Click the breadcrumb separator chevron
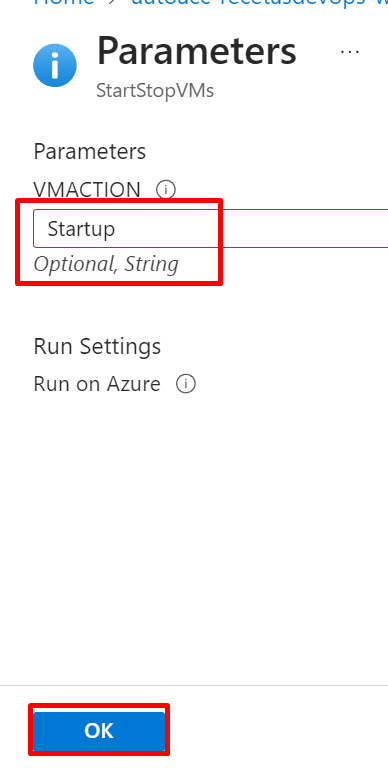 click(112, 2)
